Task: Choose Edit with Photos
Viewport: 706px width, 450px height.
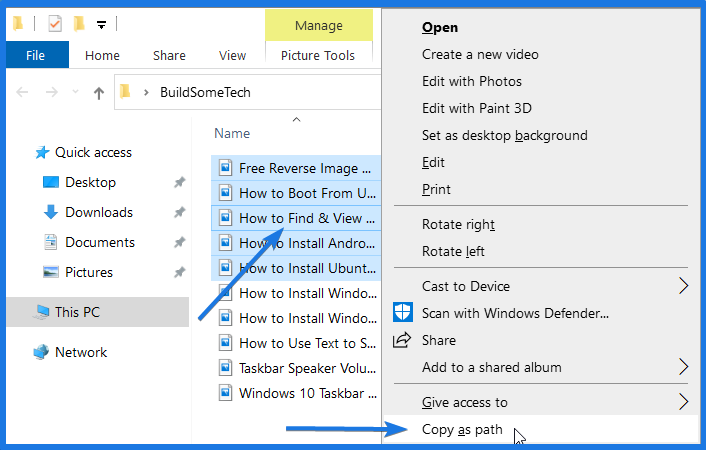Action: 472,82
